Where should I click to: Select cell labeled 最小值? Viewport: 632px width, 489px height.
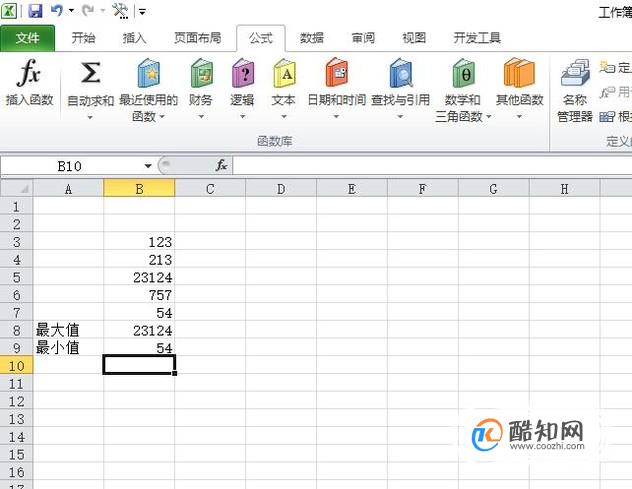coord(68,348)
